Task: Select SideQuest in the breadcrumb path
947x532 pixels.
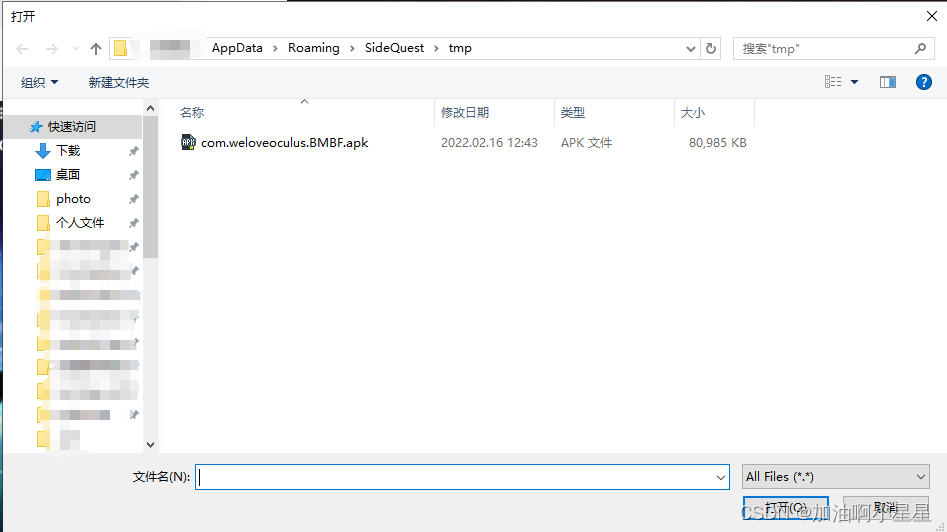Action: click(x=394, y=48)
